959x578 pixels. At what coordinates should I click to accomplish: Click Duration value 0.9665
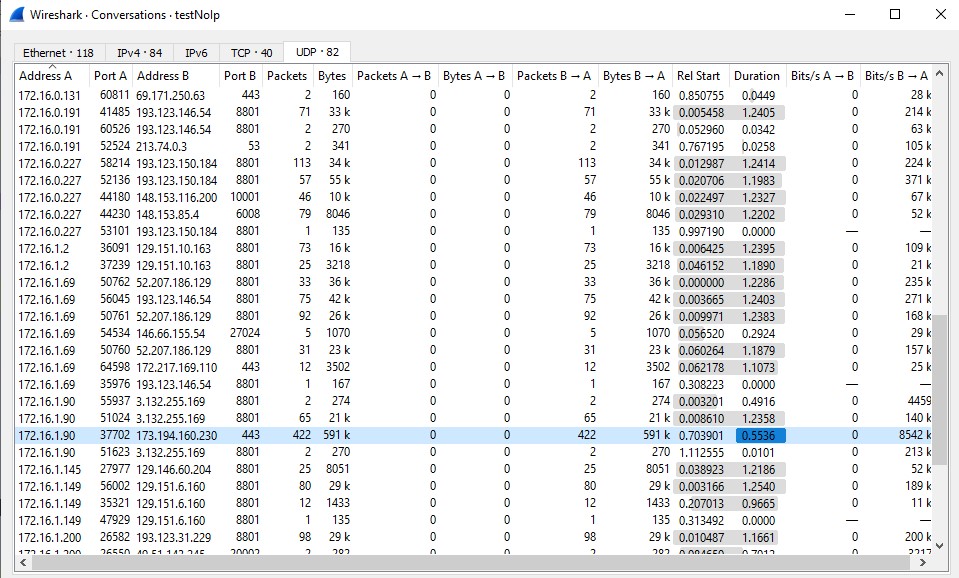[x=758, y=504]
